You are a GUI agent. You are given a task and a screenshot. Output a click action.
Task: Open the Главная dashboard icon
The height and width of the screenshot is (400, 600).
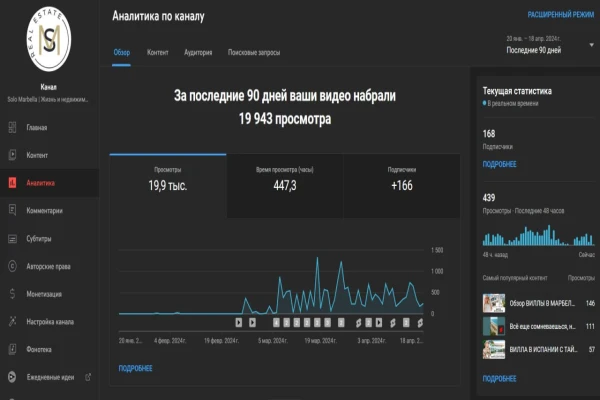[x=12, y=127]
